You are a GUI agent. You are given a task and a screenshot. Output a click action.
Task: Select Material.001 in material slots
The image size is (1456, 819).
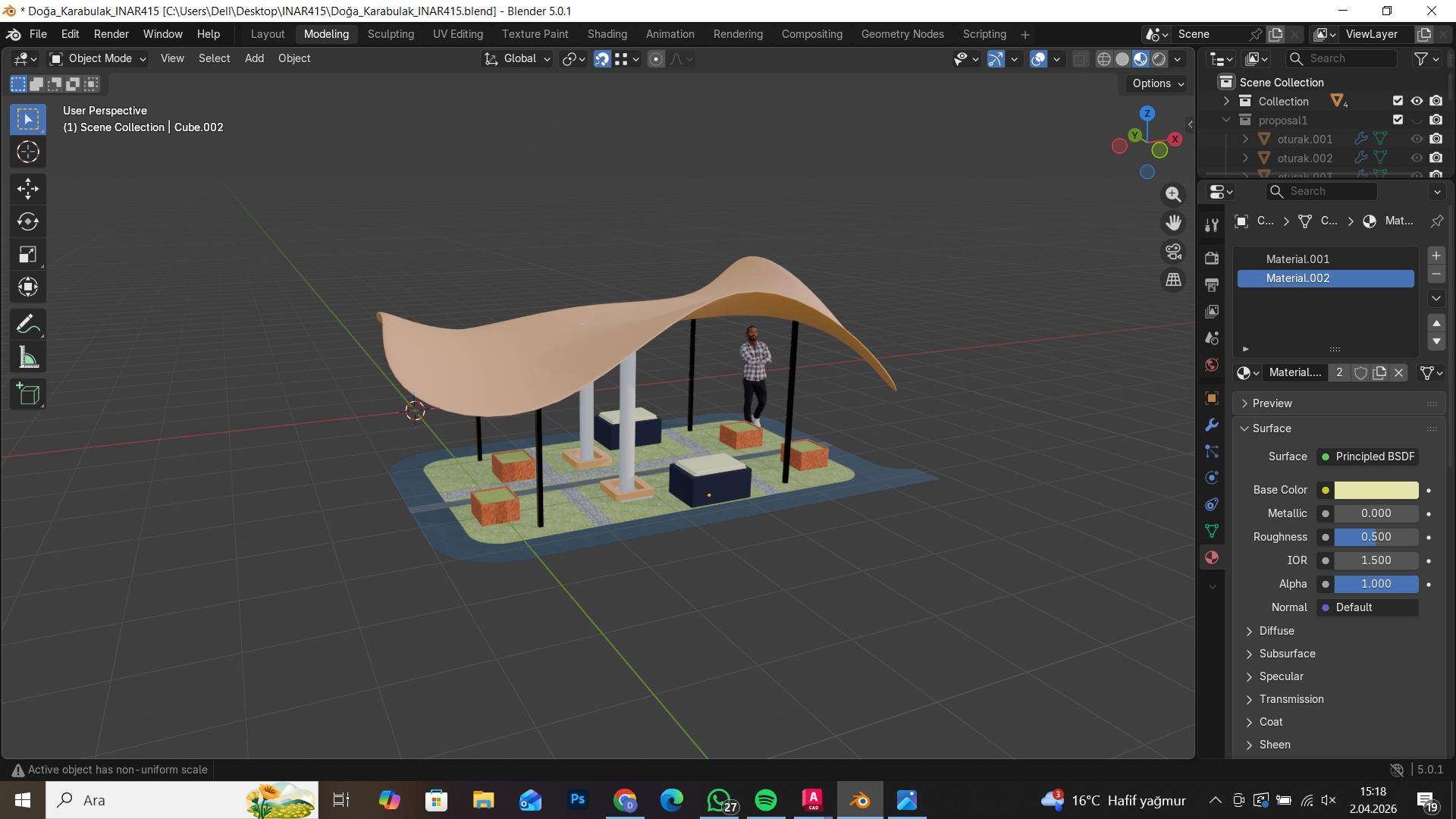click(x=1297, y=259)
